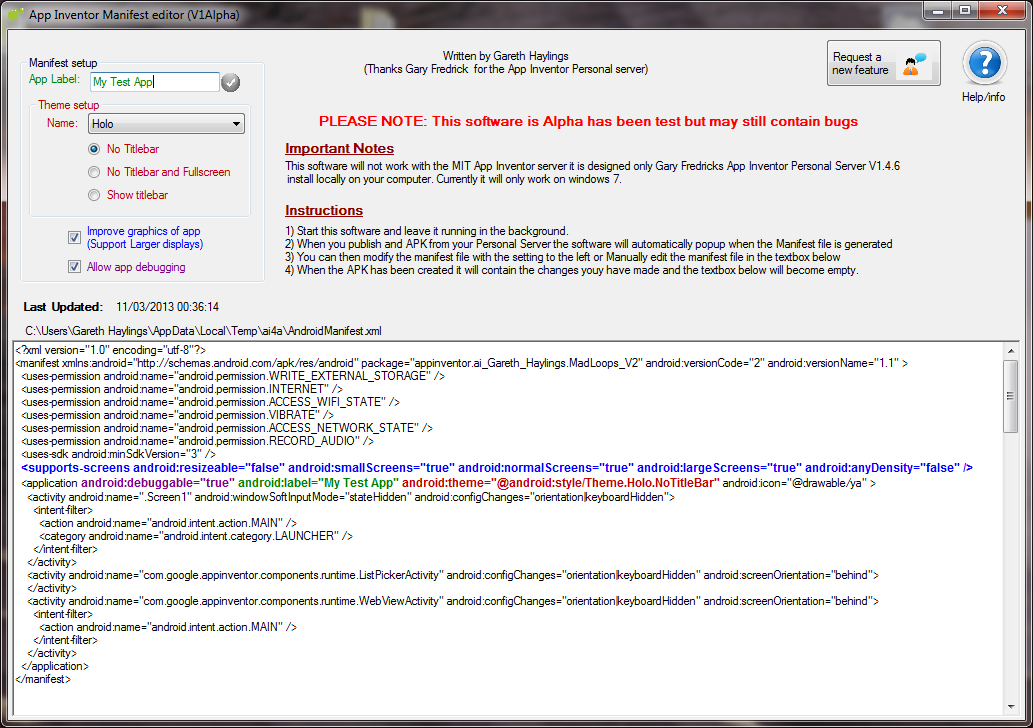Open the Help/info question mark icon
This screenshot has width=1033, height=728.
[984, 63]
